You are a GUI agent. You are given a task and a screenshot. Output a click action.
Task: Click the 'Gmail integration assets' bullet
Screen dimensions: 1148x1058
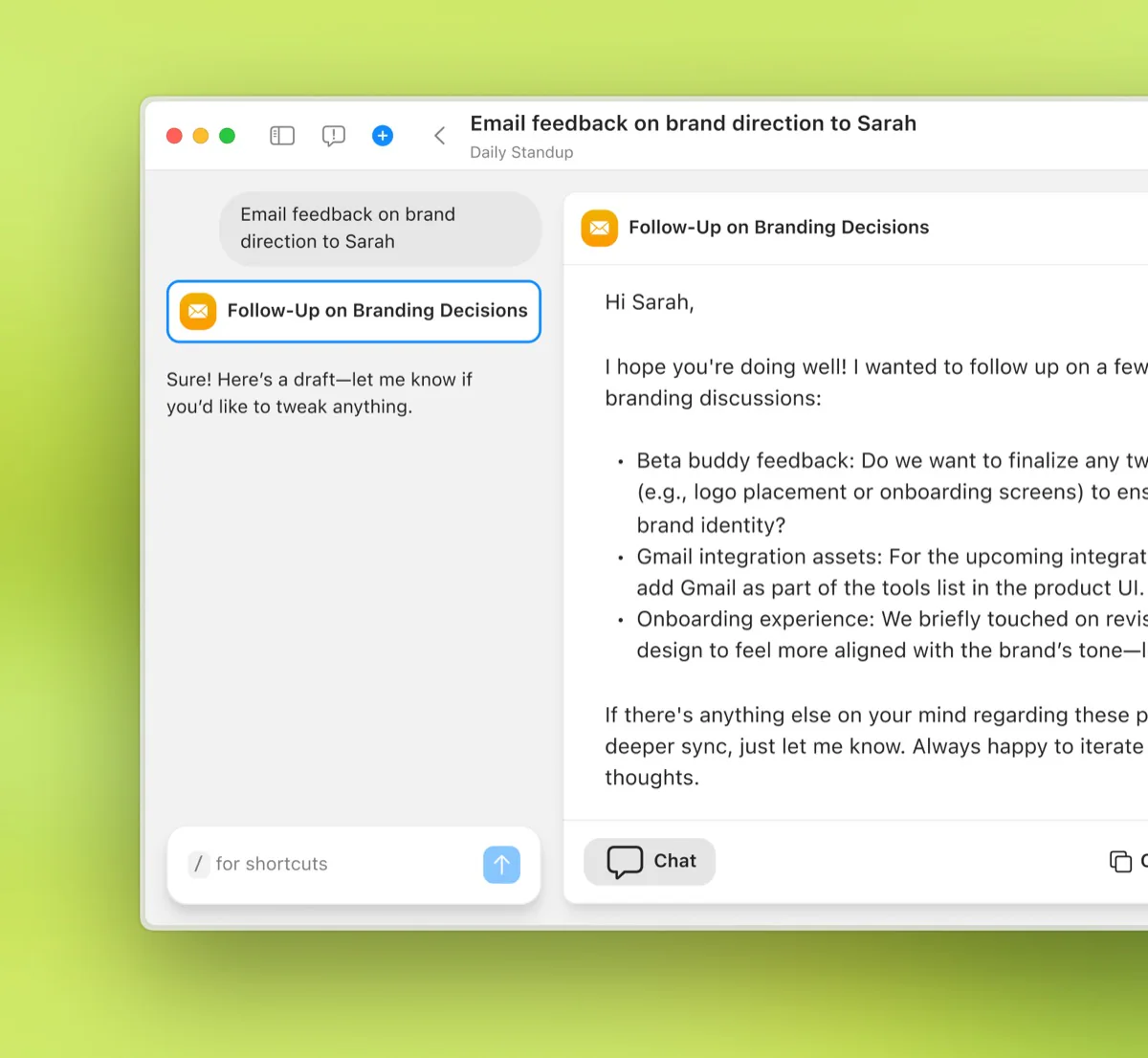tap(892, 572)
